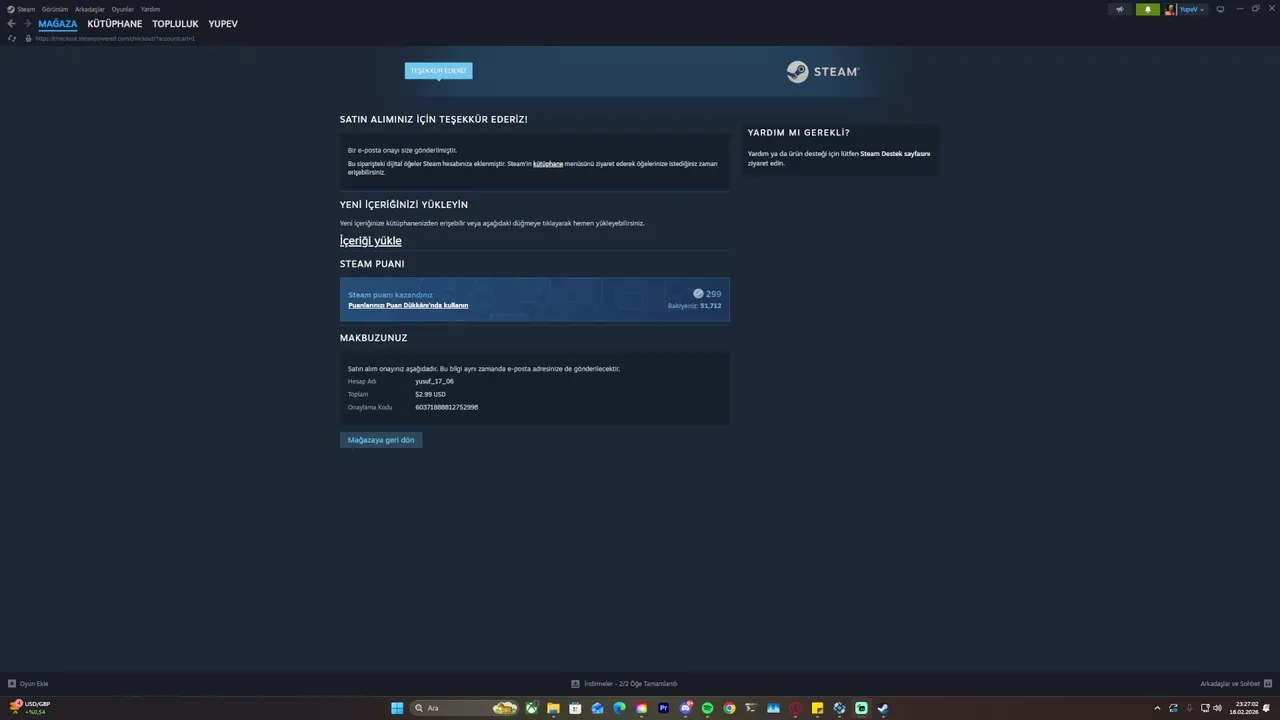Viewport: 1280px width, 720px height.
Task: Click Mağazaya geri dön button
Action: coord(381,440)
